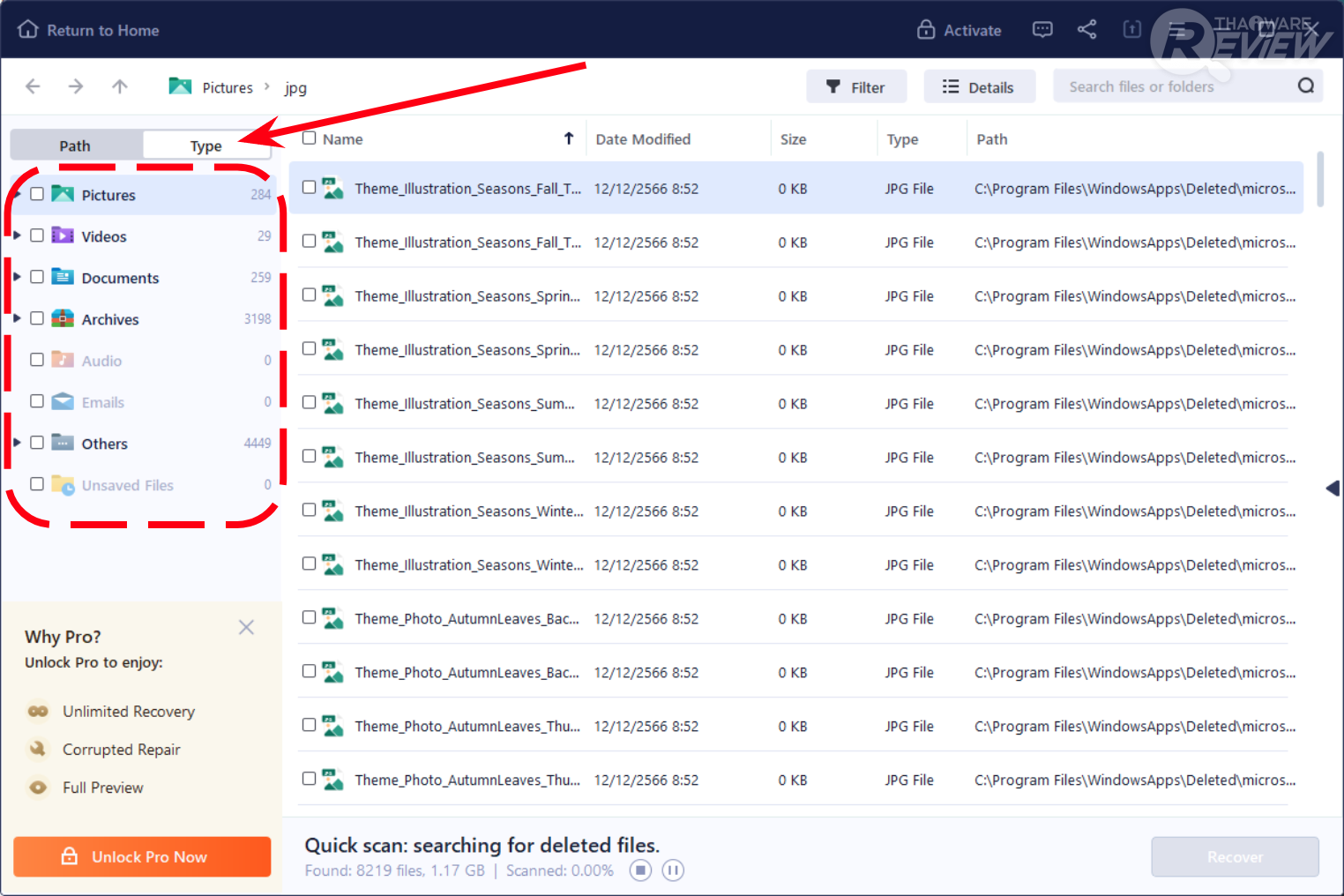Click the share icon in the title bar
The image size is (1344, 896).
click(x=1087, y=30)
